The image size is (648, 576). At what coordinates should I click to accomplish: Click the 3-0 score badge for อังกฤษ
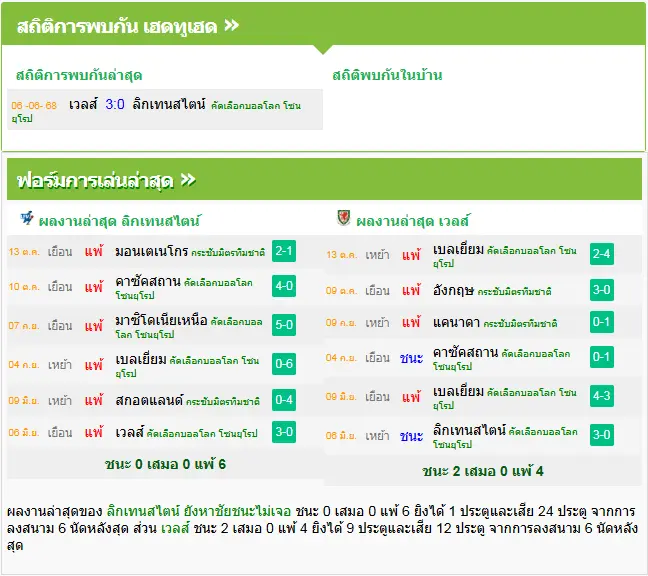(602, 290)
